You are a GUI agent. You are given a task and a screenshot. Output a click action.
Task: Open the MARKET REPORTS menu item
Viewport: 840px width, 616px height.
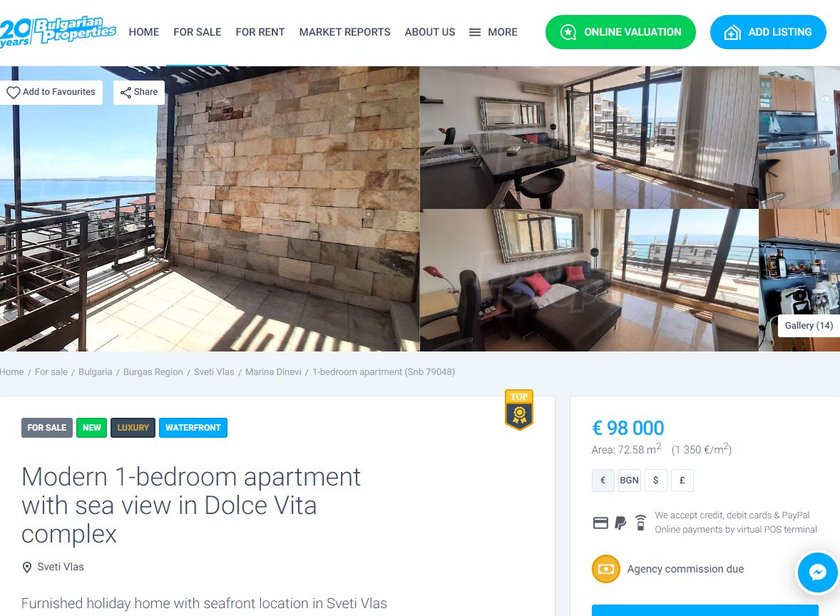click(x=344, y=32)
